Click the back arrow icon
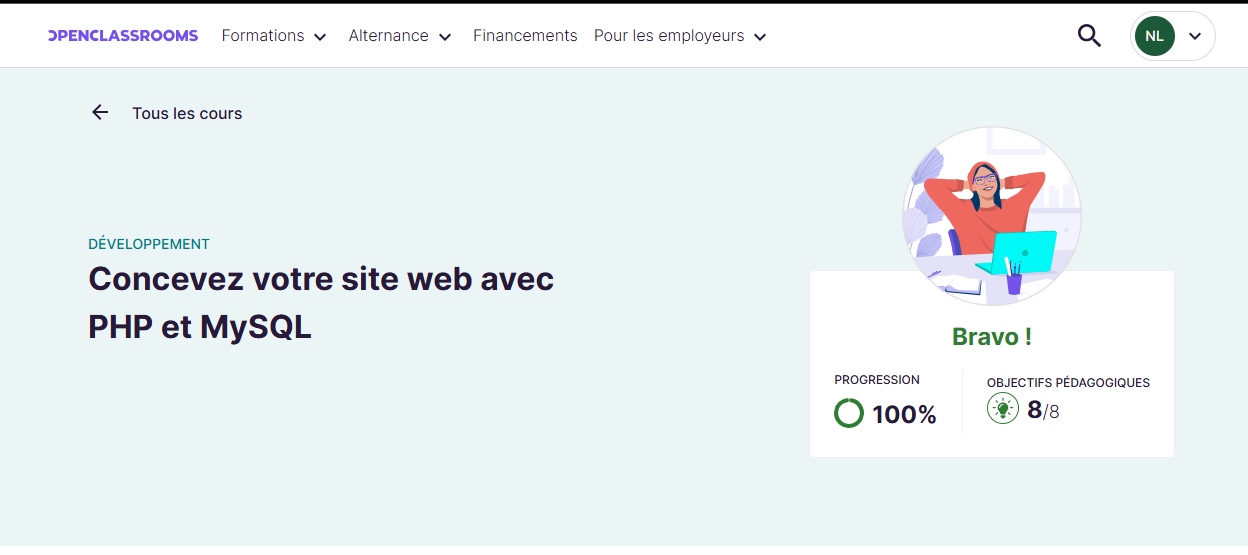Viewport: 1248px width, 555px height. pos(100,113)
